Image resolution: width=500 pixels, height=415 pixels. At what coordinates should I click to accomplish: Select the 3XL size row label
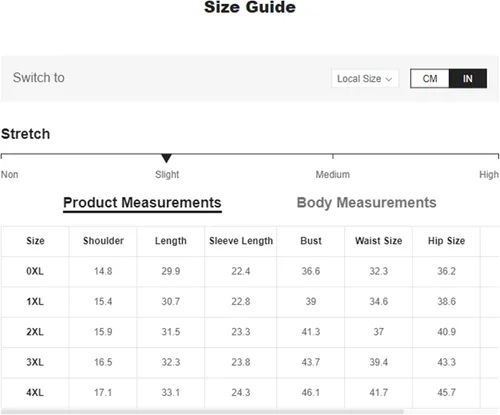[x=35, y=362]
